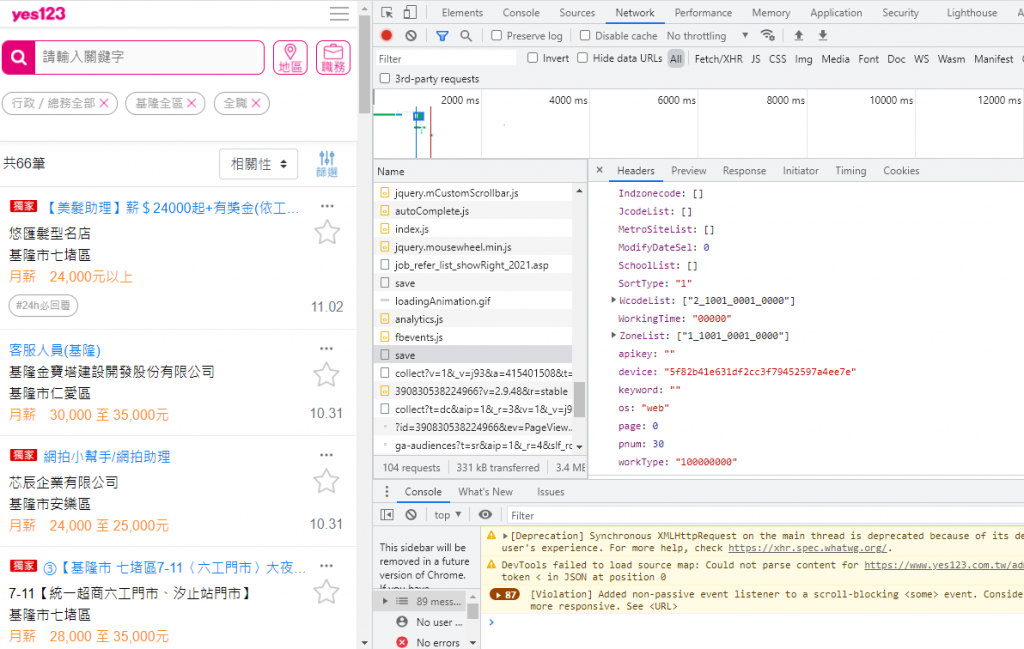
Task: Toggle the device toolbar icon
Action: pyautogui.click(x=410, y=12)
